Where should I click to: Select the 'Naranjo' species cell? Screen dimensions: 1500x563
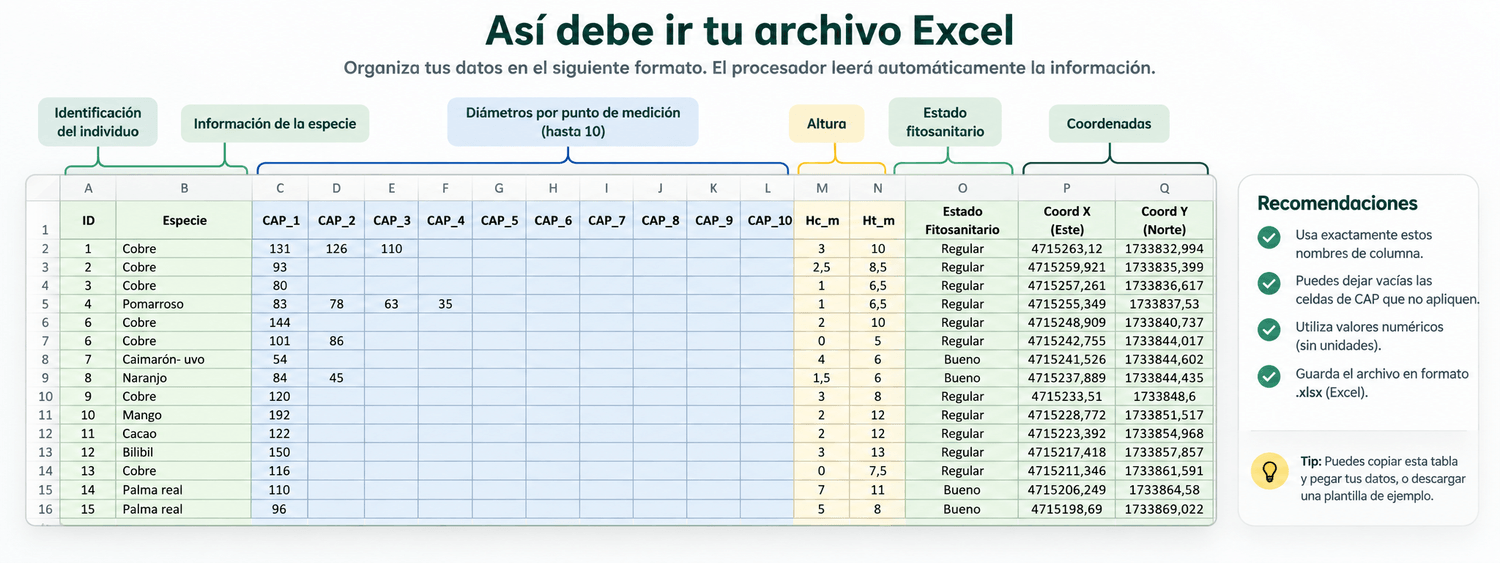coord(184,378)
